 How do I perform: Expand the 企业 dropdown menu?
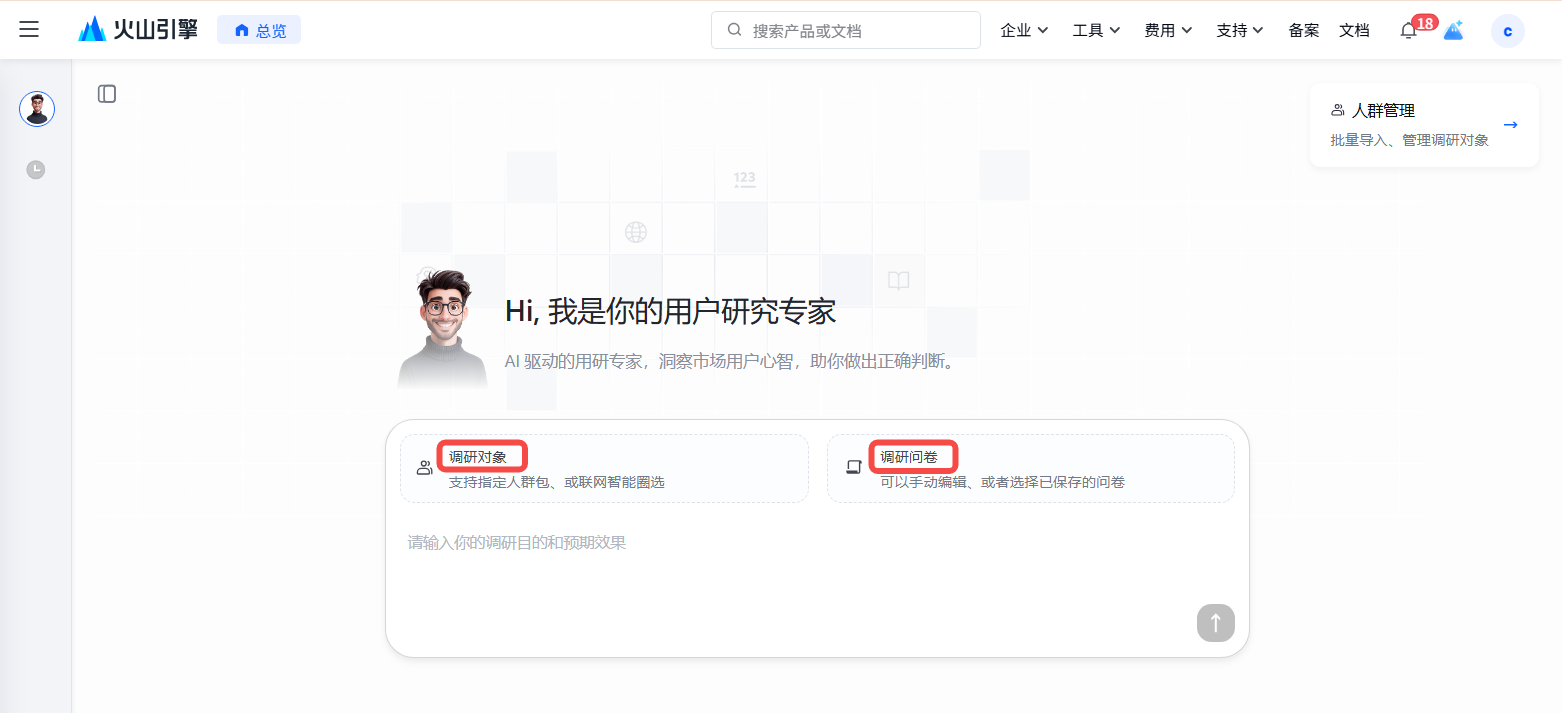[1024, 30]
